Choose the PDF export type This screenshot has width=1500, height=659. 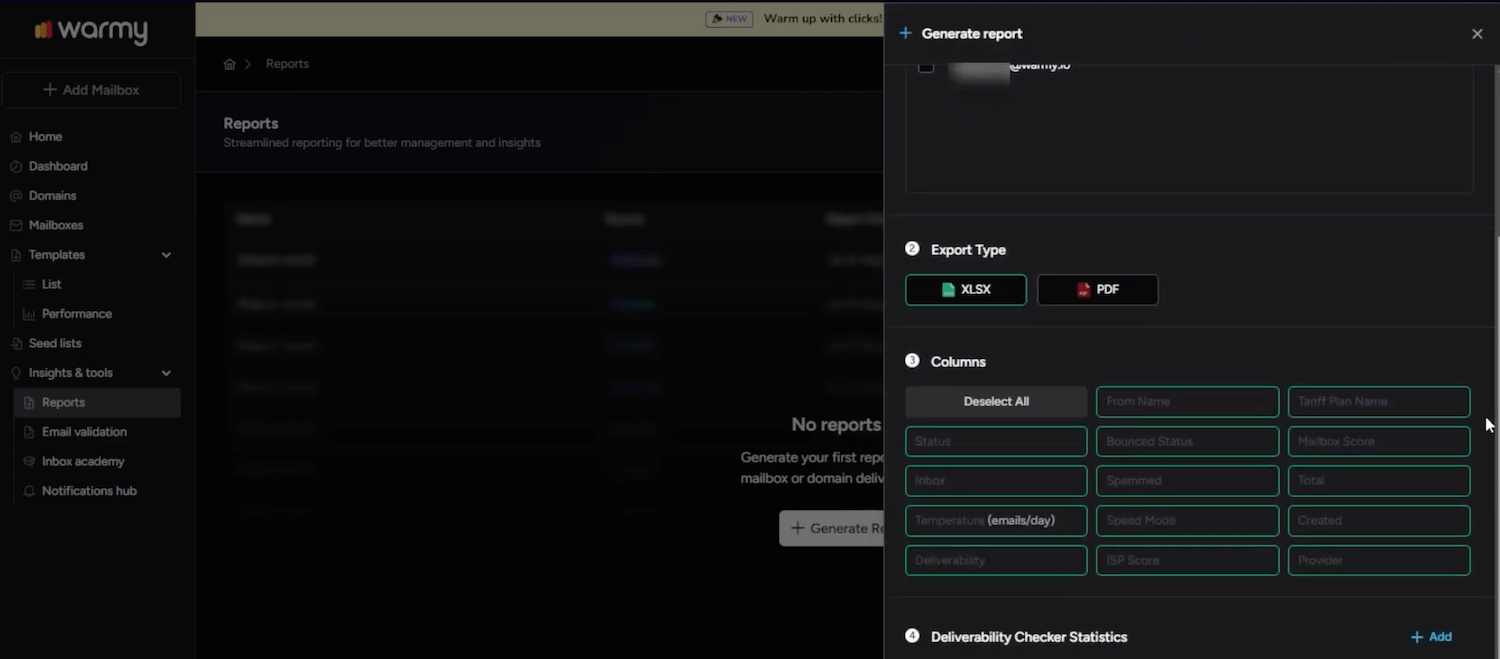[x=1098, y=290]
